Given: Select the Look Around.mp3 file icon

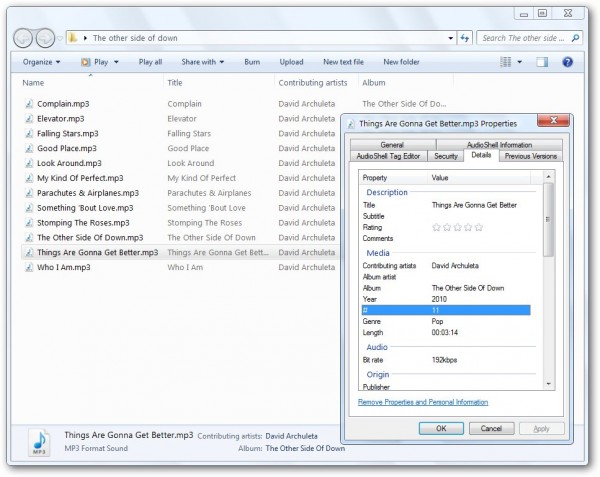Looking at the screenshot, I should [x=29, y=163].
